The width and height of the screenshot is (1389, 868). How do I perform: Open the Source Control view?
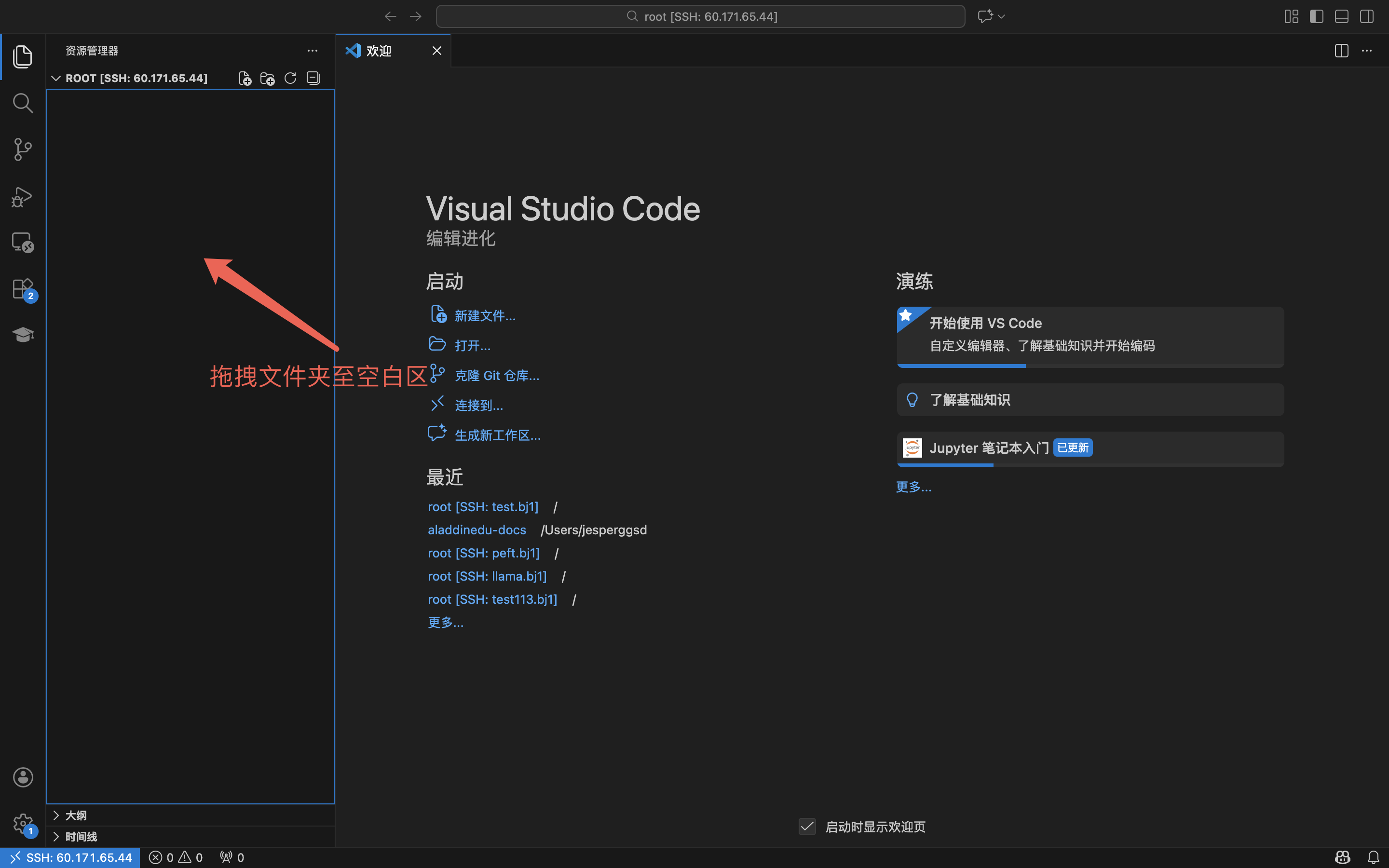(x=22, y=149)
